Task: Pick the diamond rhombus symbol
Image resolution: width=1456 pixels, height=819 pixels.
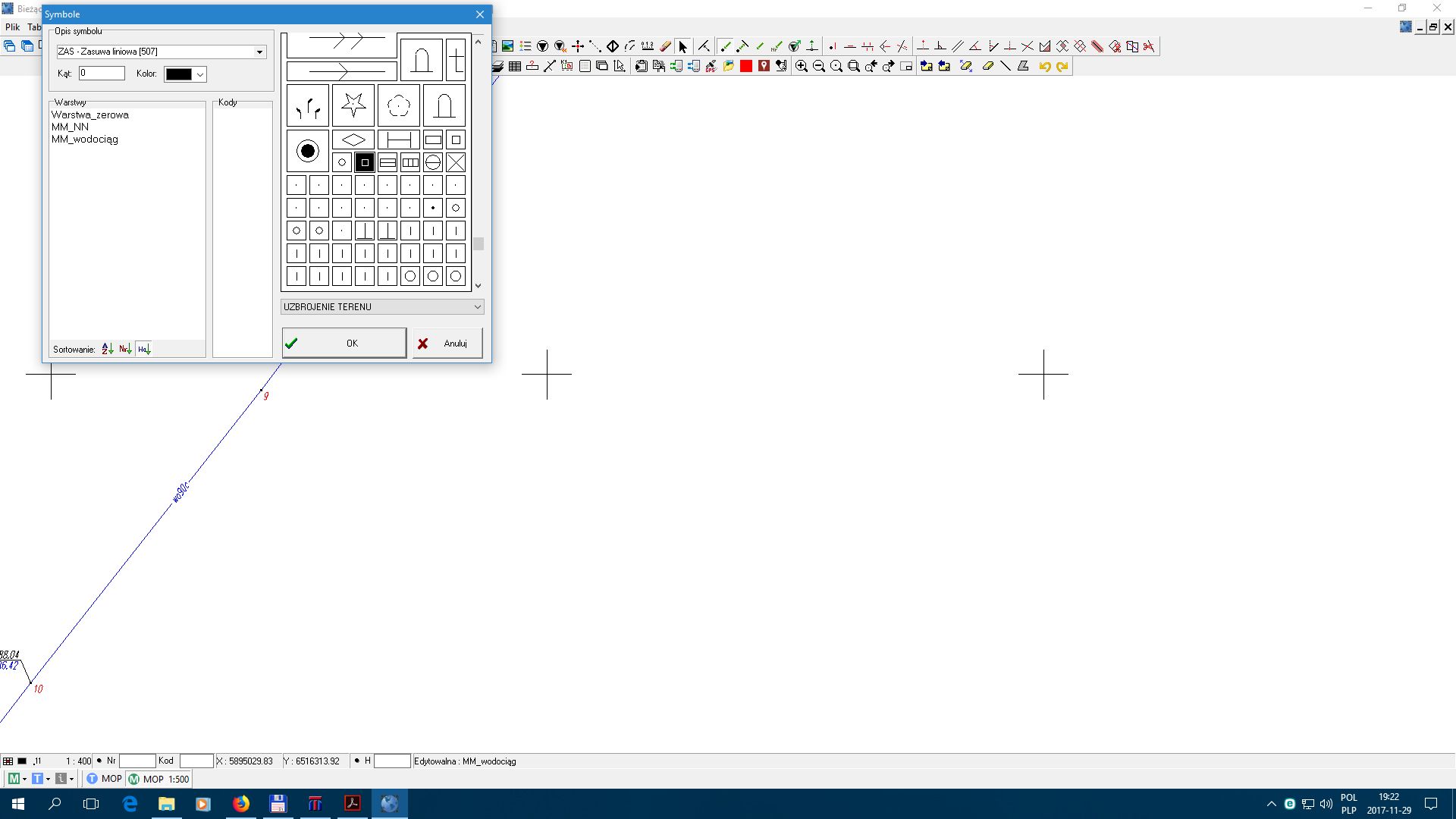Action: coord(353,140)
